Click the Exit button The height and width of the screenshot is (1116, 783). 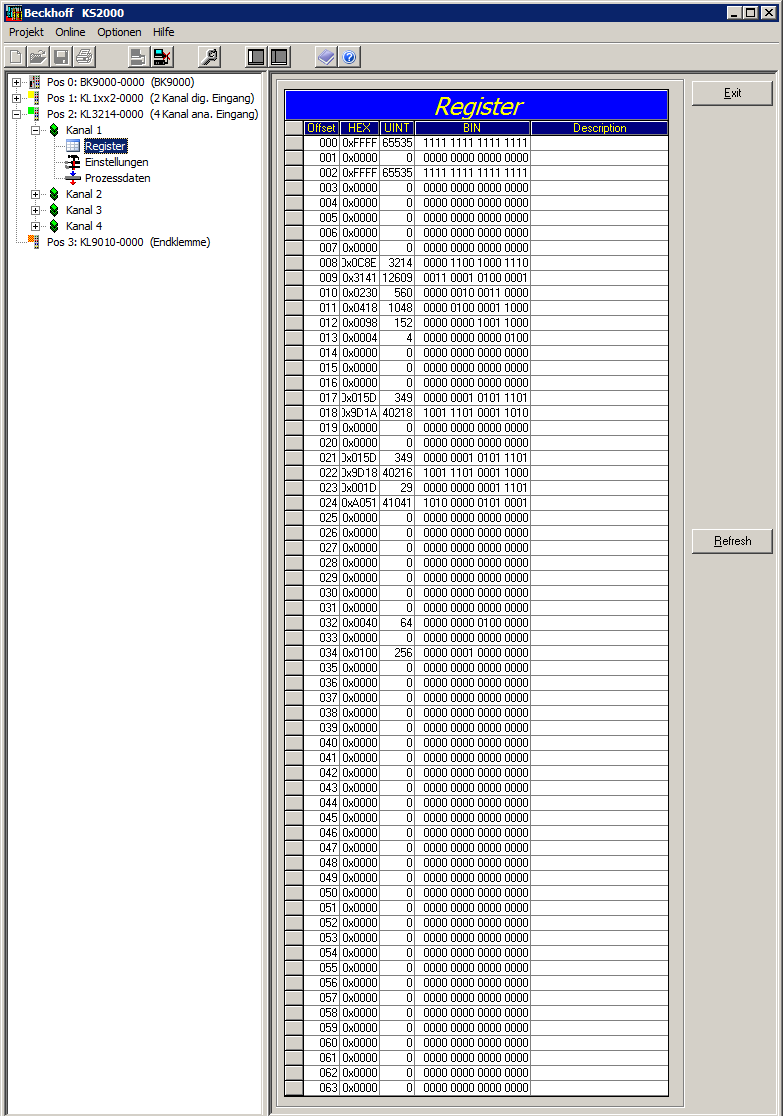click(732, 93)
